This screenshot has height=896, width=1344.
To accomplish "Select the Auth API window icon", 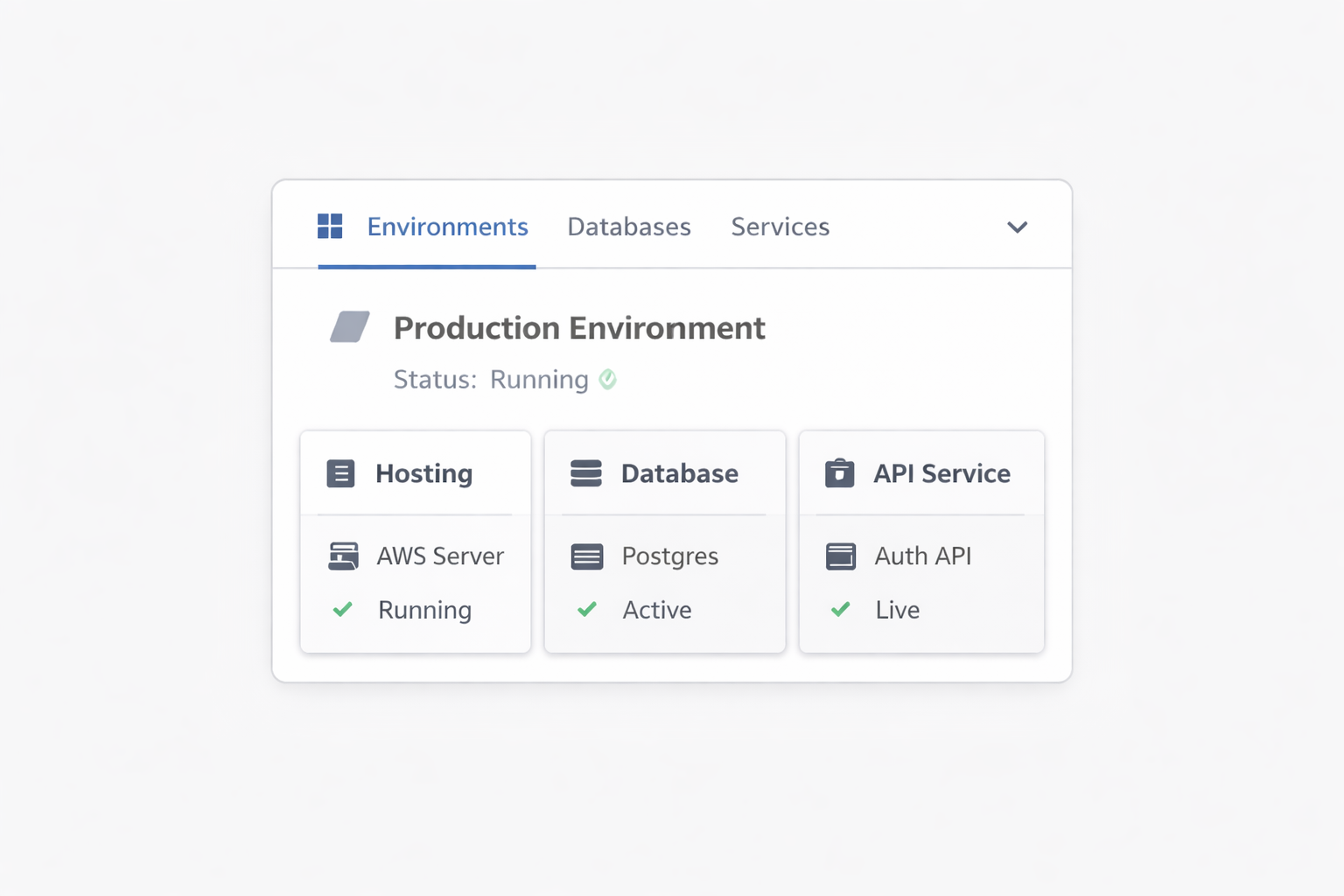I will pos(841,555).
